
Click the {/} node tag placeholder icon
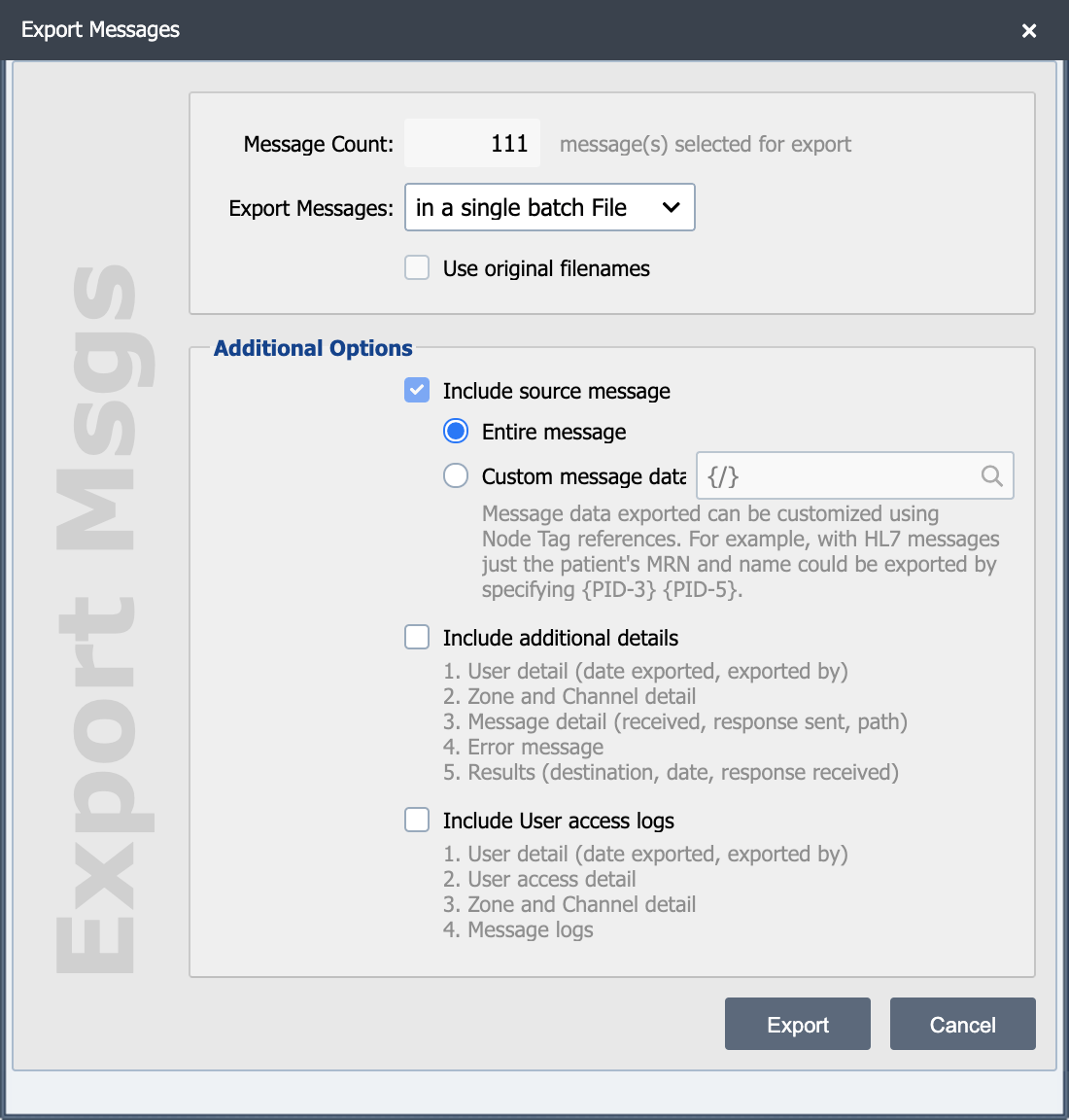coord(723,476)
